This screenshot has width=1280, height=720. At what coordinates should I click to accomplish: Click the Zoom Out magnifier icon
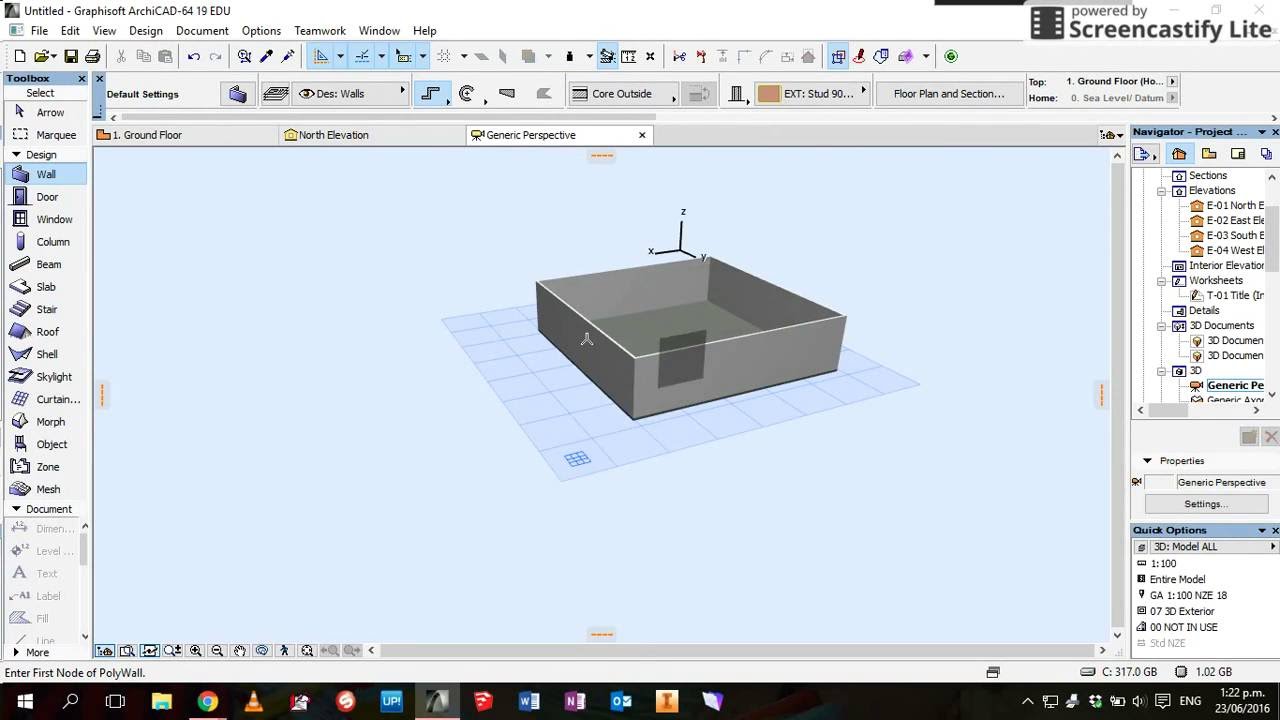[217, 650]
